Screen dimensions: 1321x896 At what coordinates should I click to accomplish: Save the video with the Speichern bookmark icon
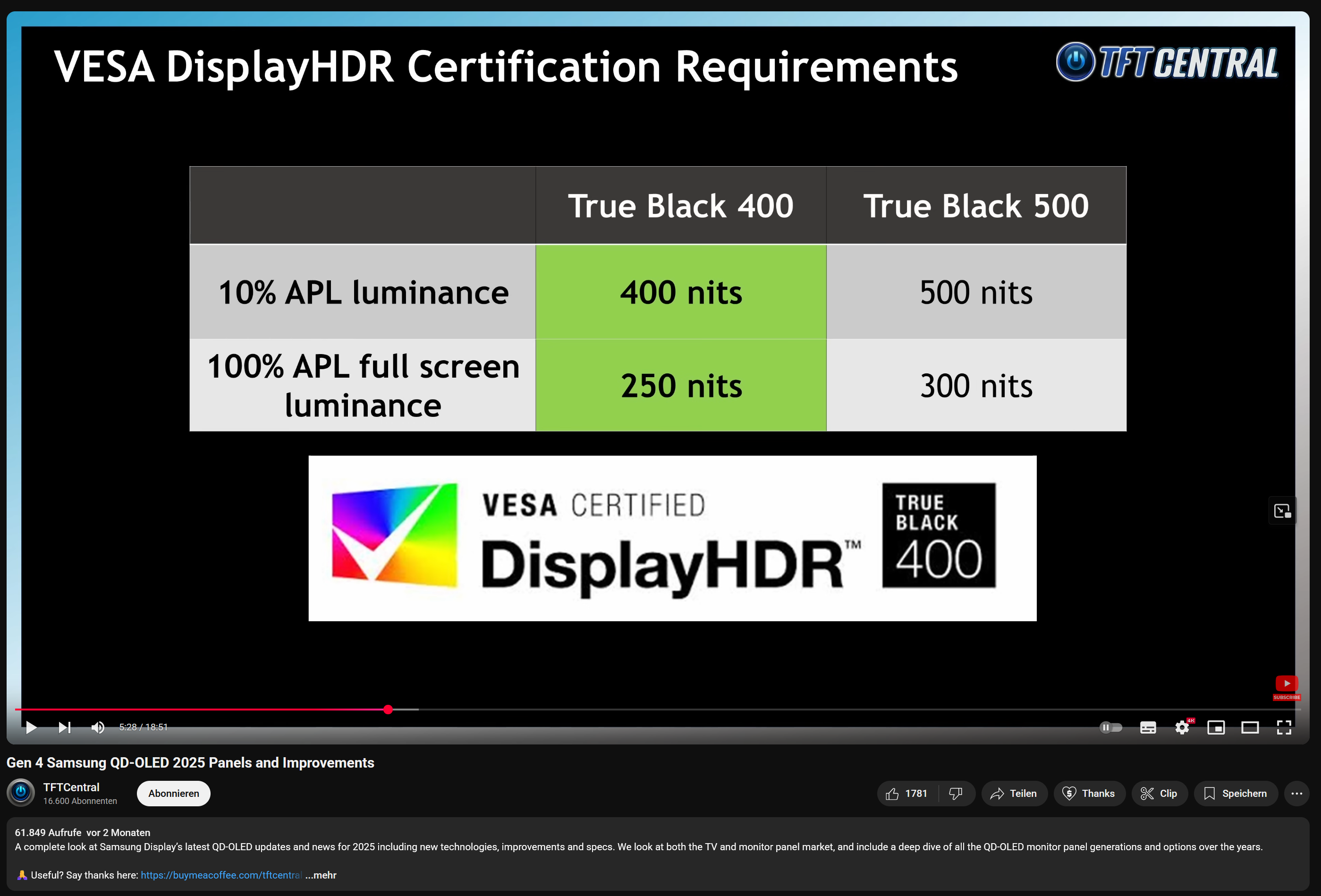coord(1235,793)
